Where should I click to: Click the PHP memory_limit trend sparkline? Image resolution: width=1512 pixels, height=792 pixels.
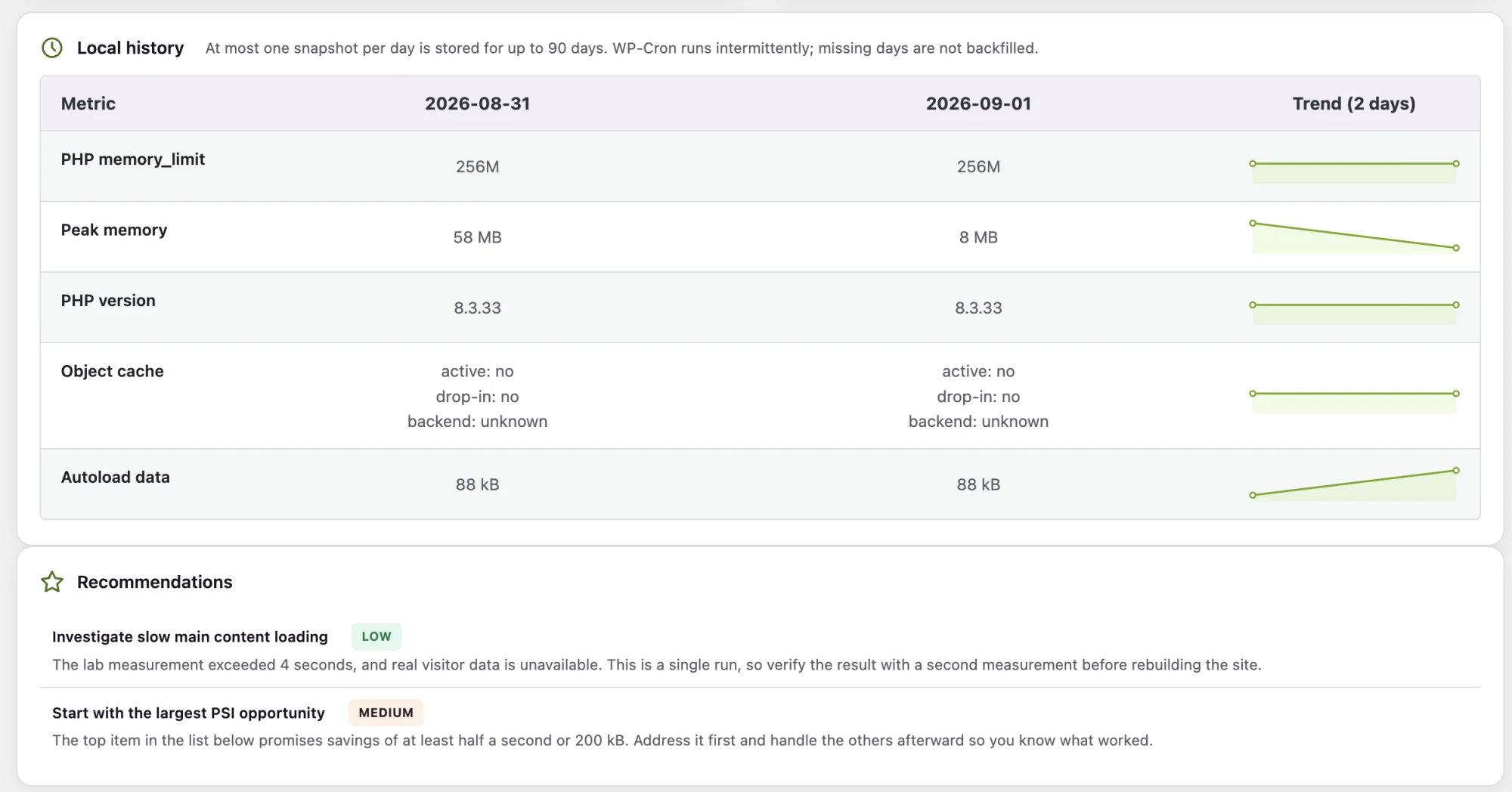tap(1354, 171)
